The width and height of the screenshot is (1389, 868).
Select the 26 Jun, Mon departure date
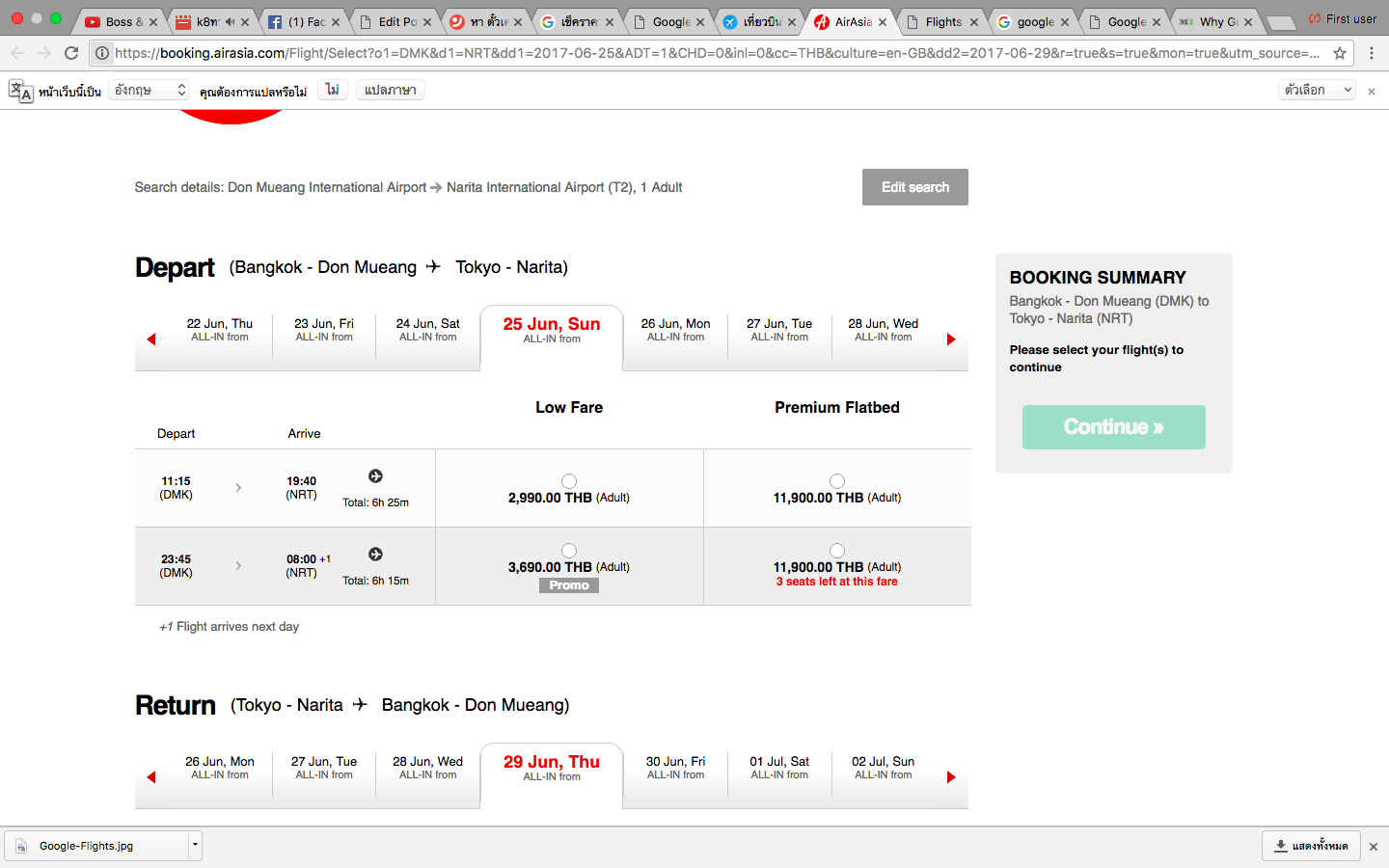[675, 330]
